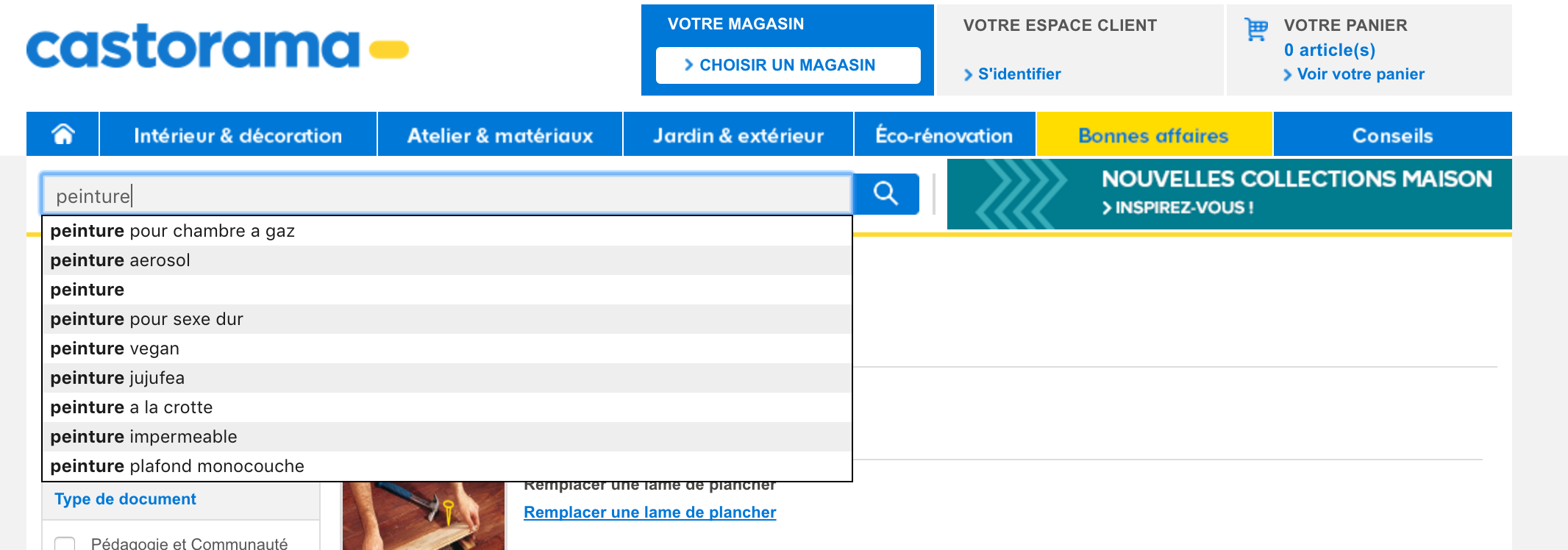Select the "peinture aerosol" suggestion

click(120, 260)
